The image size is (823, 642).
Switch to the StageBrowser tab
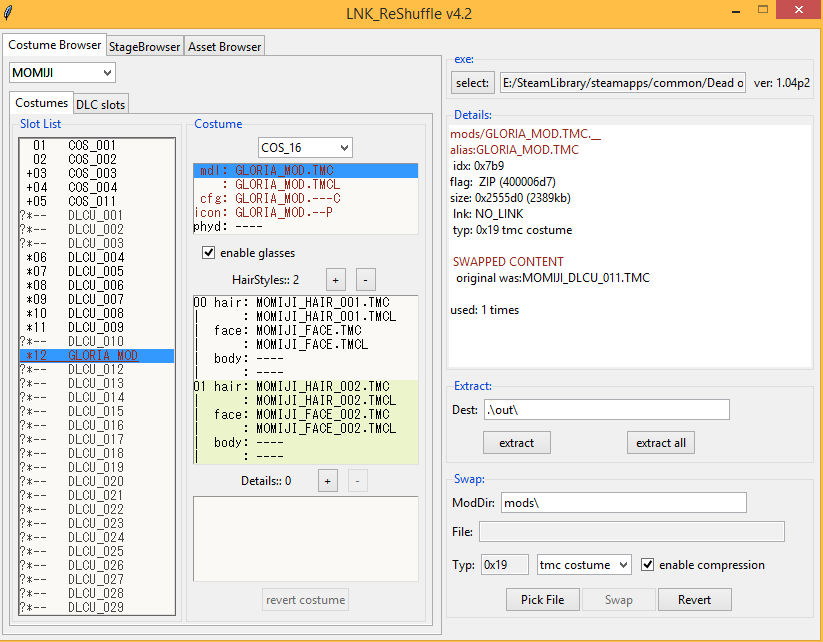(x=145, y=47)
